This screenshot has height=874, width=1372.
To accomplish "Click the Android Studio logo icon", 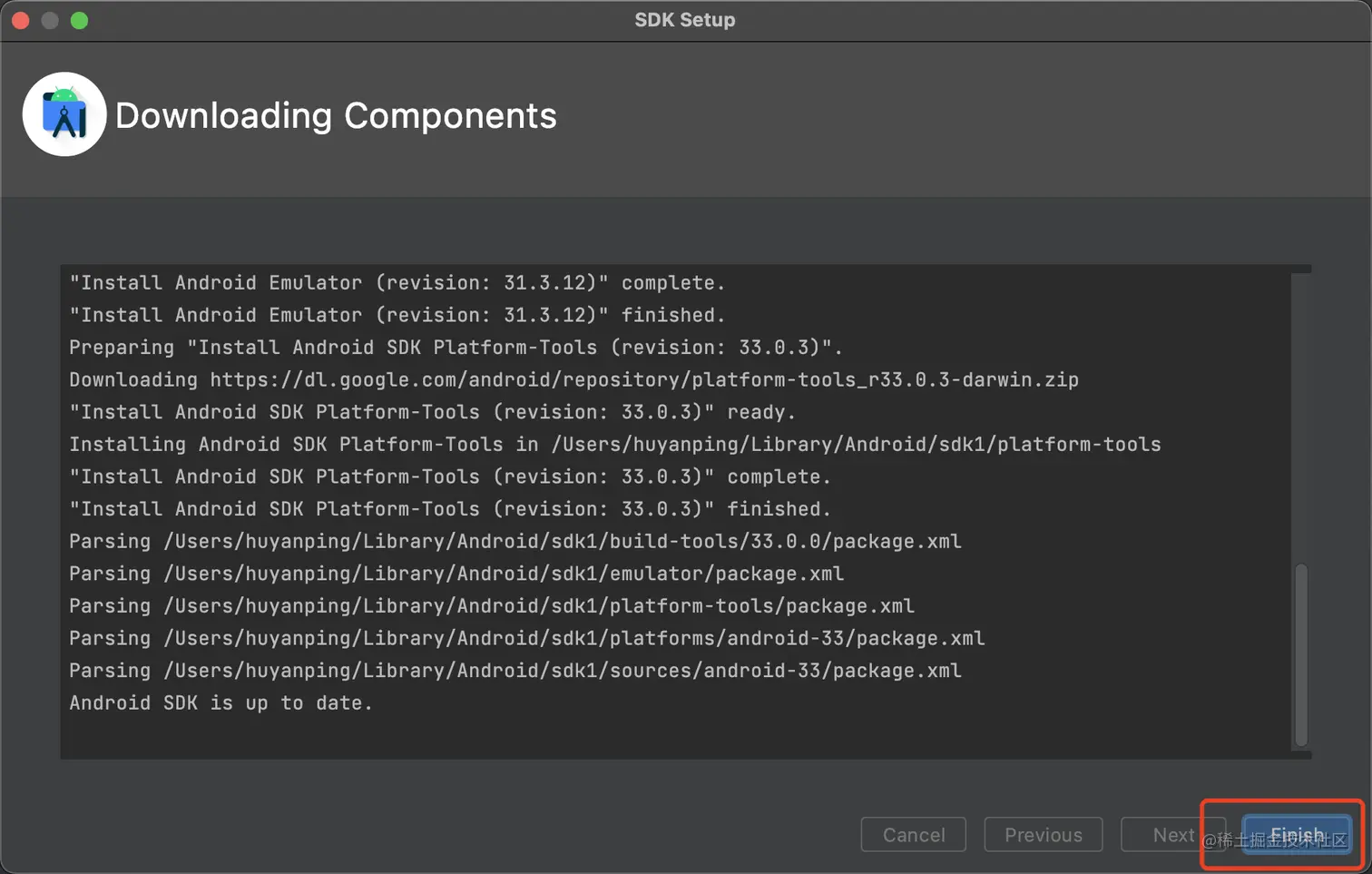I will 64,114.
